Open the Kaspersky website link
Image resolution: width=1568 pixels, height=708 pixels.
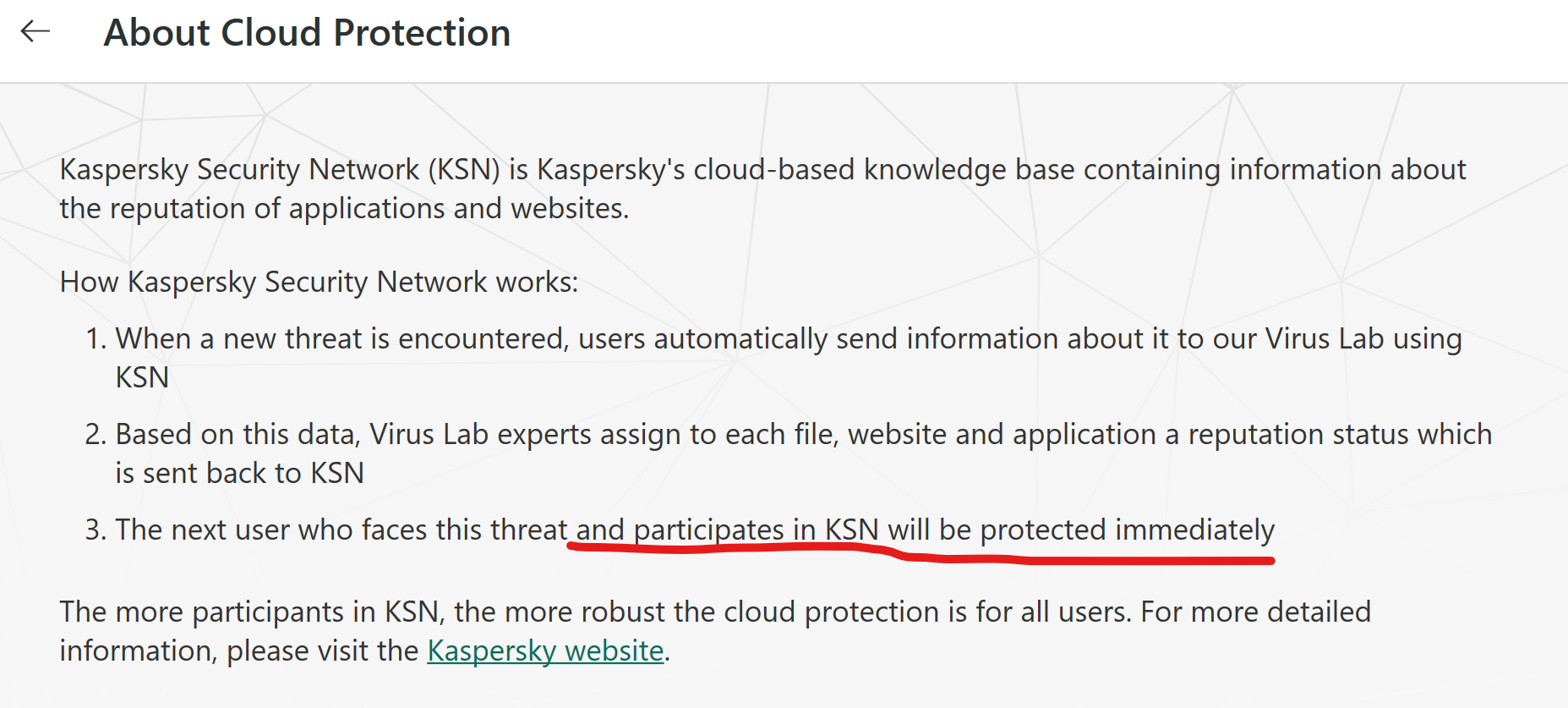pos(545,650)
